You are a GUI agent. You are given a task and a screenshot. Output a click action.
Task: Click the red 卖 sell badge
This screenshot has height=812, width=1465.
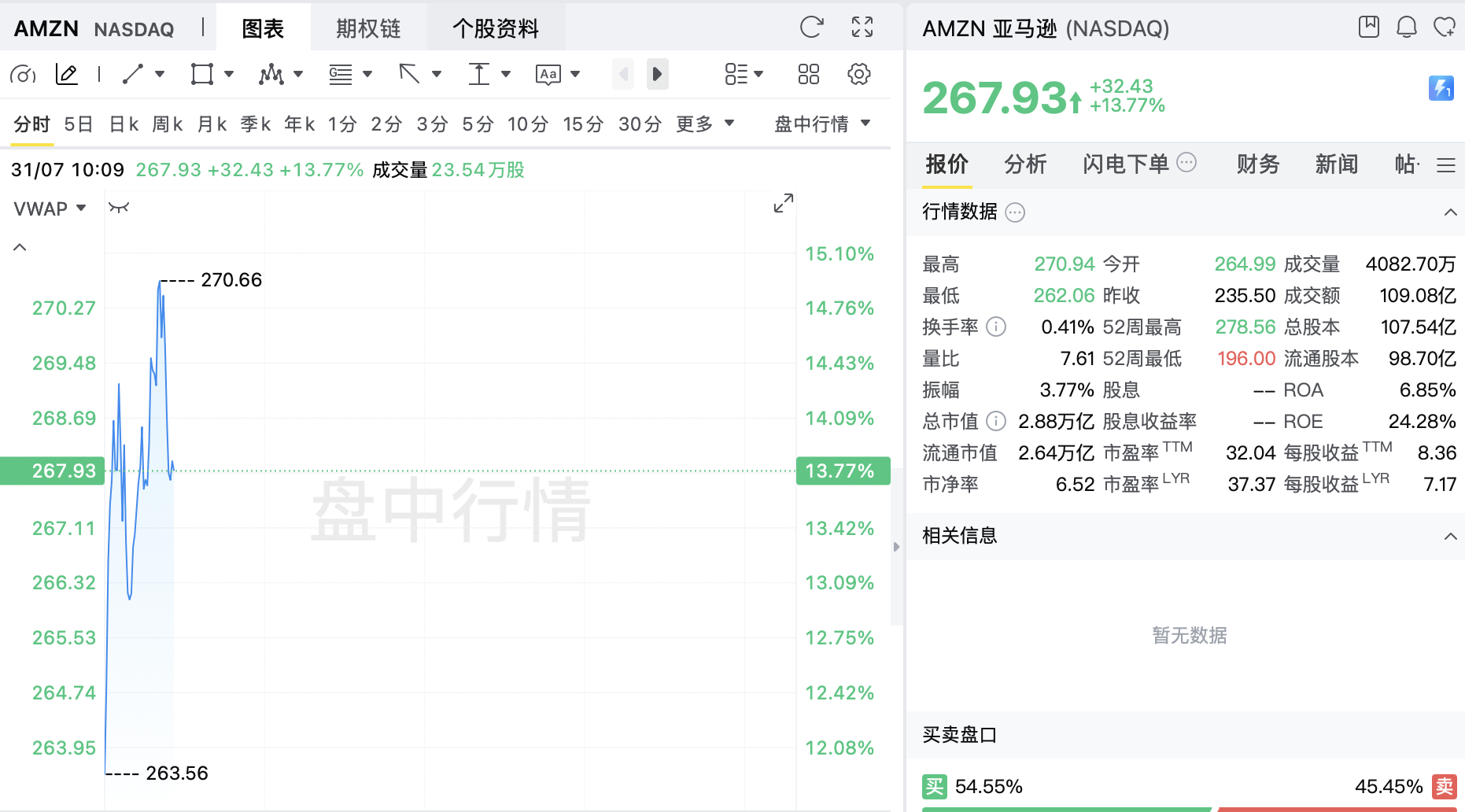point(1444,786)
